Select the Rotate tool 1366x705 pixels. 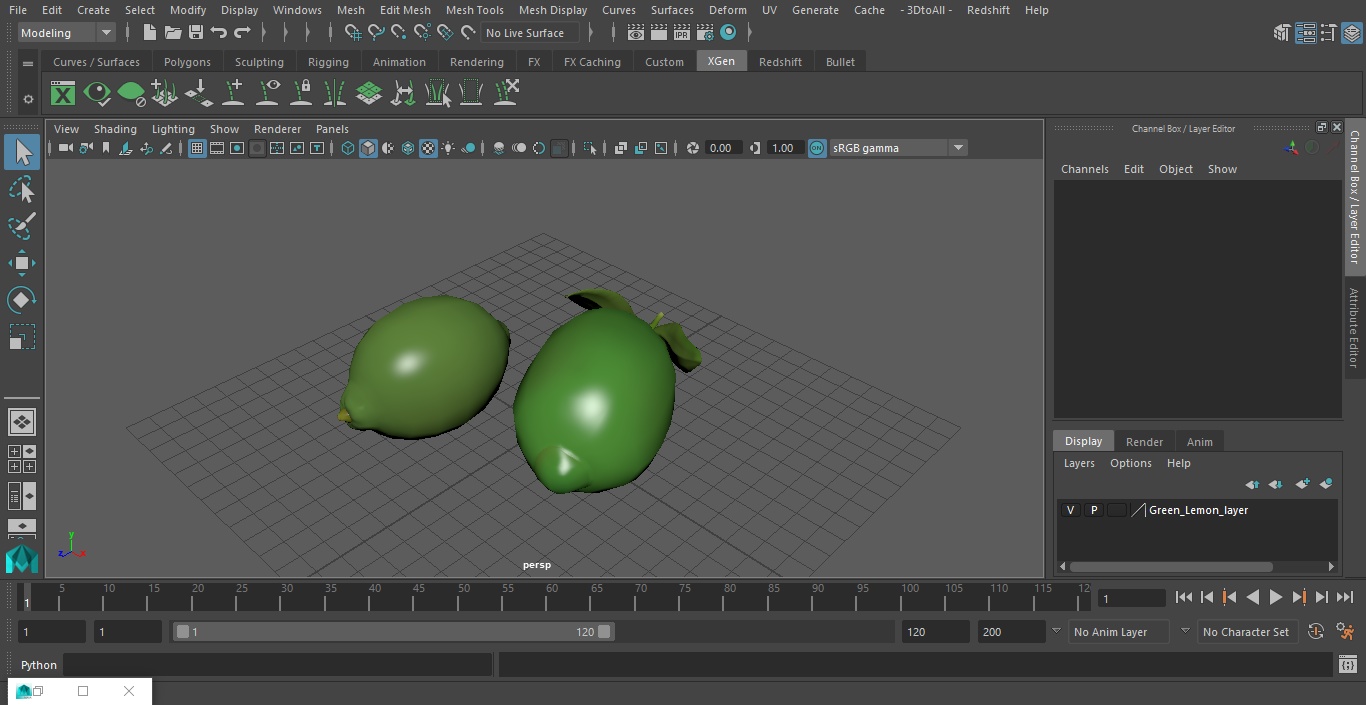coord(22,300)
